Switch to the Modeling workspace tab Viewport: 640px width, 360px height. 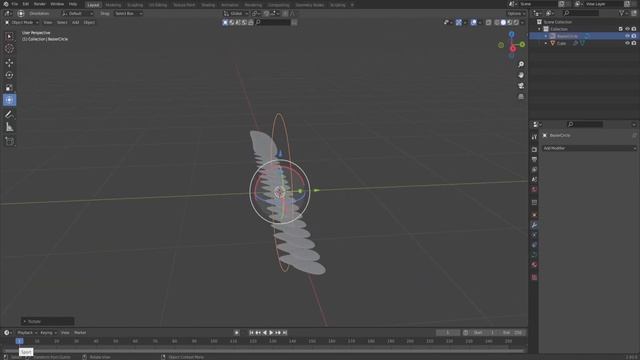[113, 5]
